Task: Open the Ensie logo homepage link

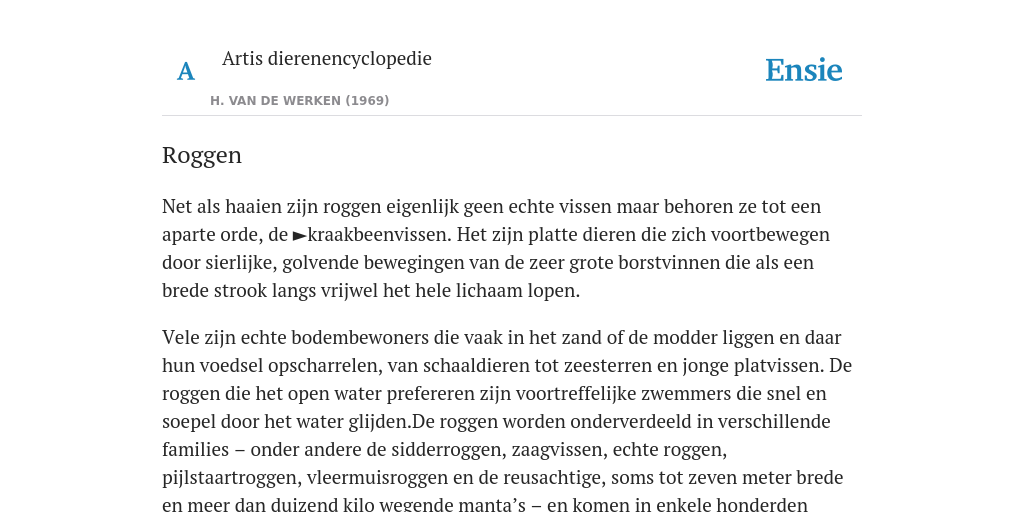Action: point(803,70)
